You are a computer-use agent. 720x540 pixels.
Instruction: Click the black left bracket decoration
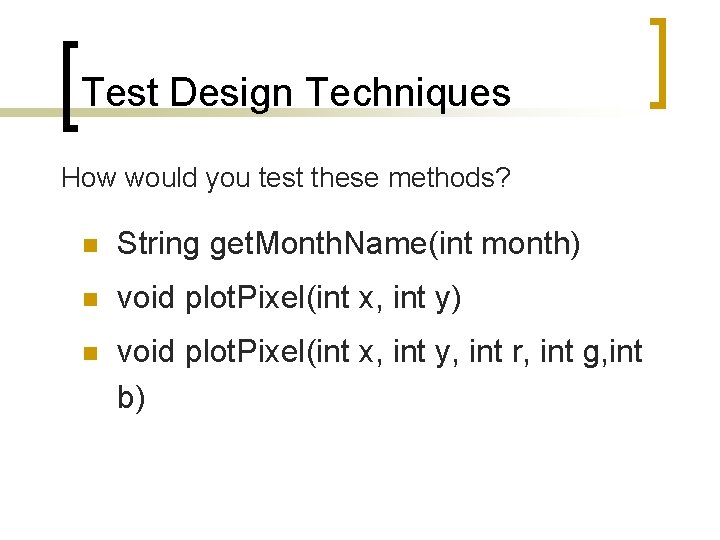pyautogui.click(x=70, y=86)
